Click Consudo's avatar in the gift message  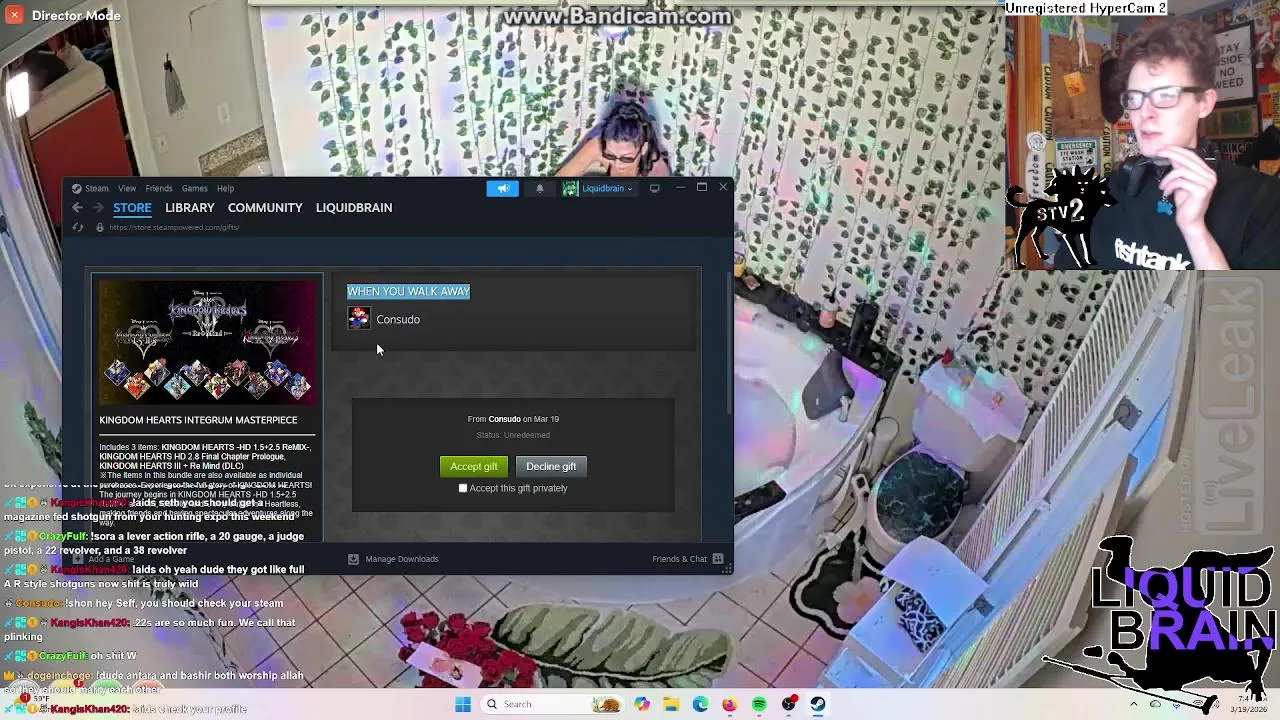click(359, 319)
